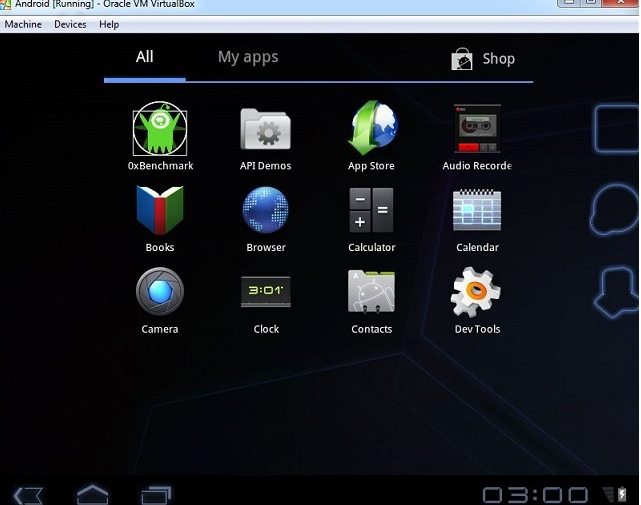This screenshot has width=641, height=505.
Task: Click the 03:00 system clock
Action: (536, 495)
